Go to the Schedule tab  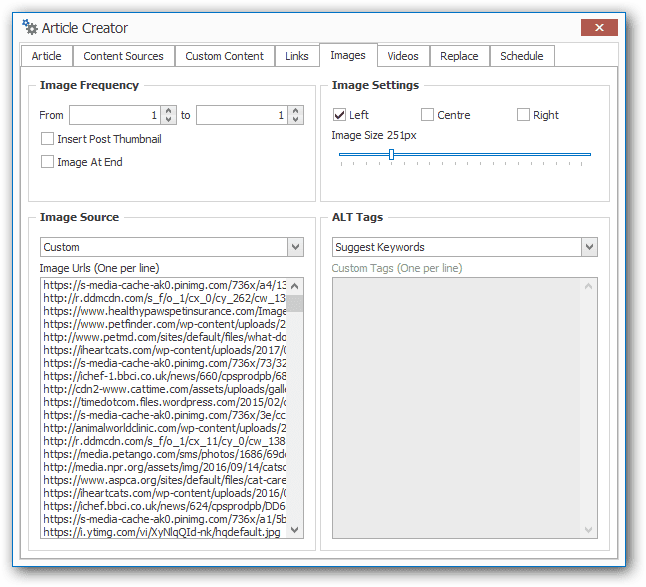coord(522,56)
